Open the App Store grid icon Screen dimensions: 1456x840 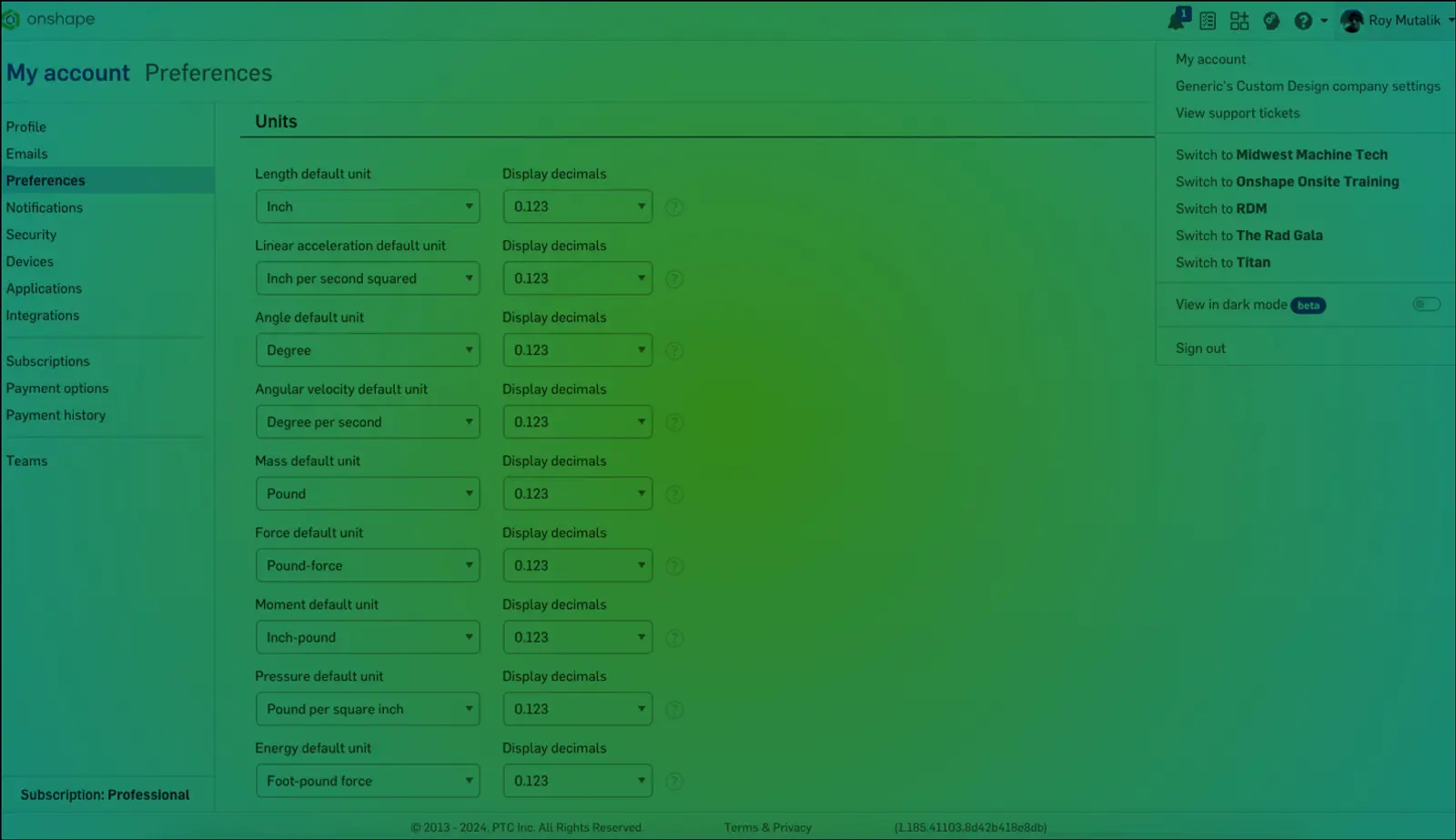tap(1239, 21)
